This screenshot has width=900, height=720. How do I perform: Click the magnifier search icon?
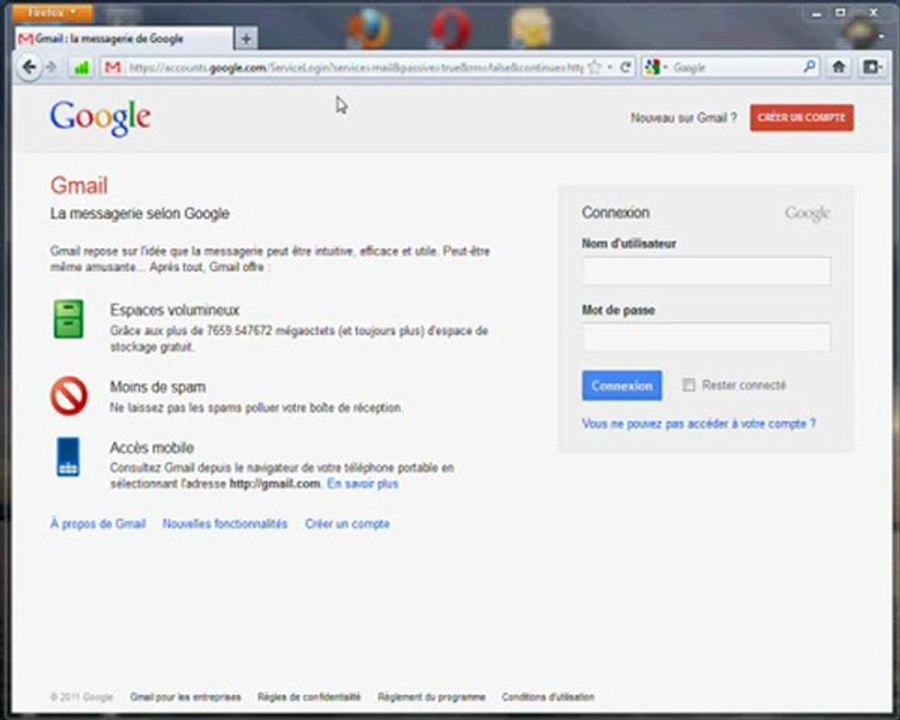[809, 67]
